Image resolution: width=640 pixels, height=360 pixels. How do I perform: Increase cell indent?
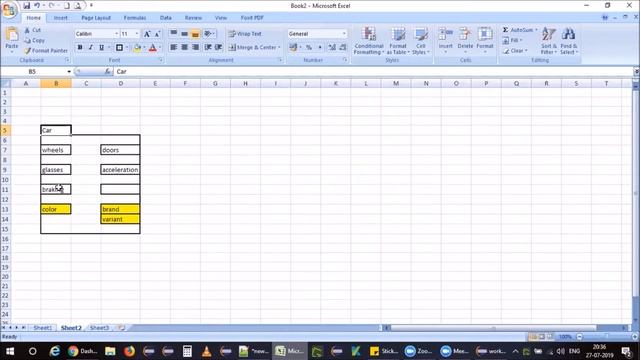click(219, 47)
